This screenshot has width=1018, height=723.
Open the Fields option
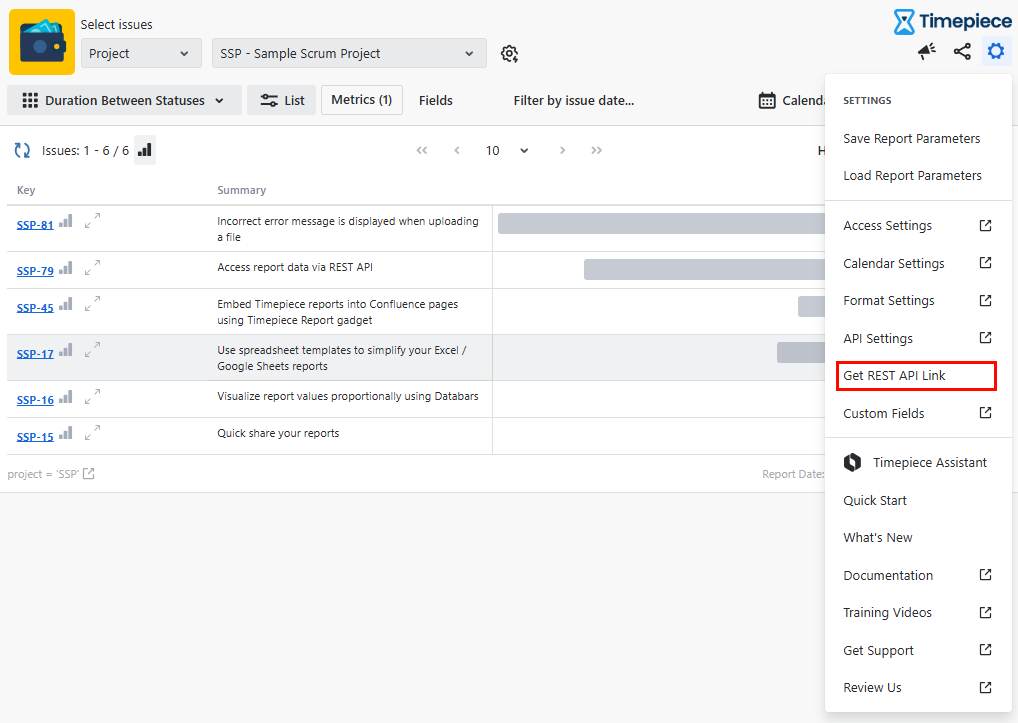coord(436,101)
